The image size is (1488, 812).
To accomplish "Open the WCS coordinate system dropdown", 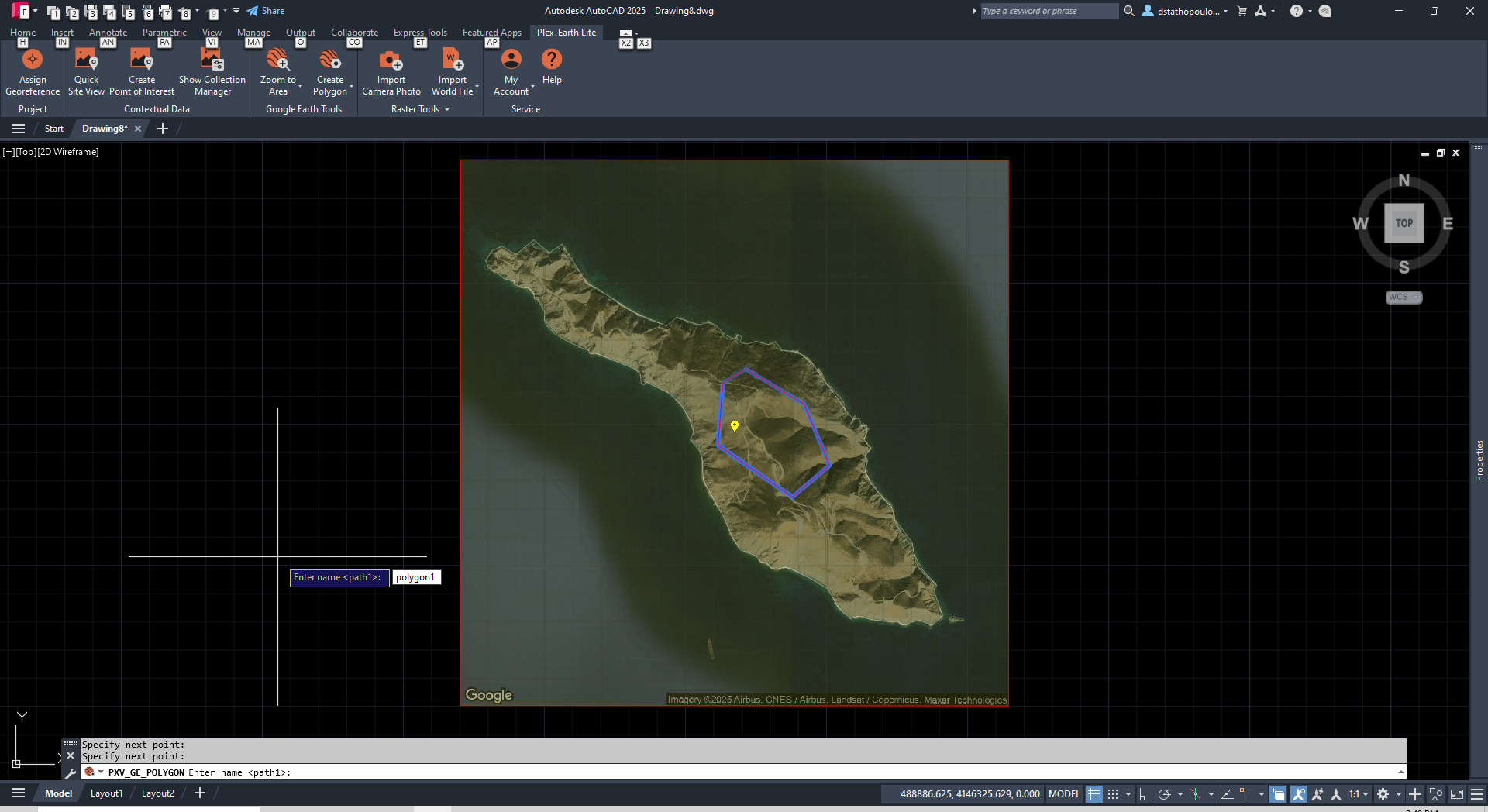I will [1404, 297].
